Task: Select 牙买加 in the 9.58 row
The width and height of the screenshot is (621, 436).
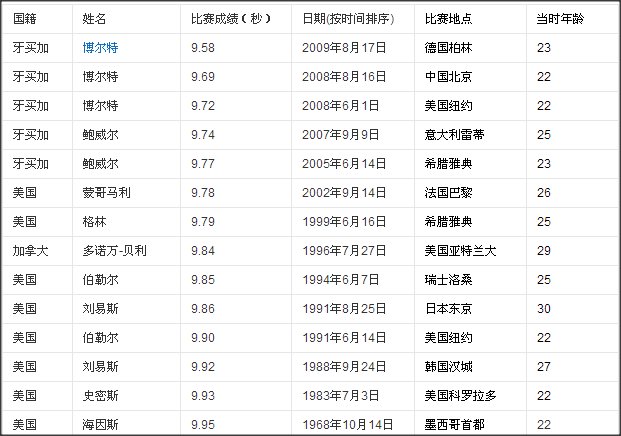Action: click(x=30, y=48)
